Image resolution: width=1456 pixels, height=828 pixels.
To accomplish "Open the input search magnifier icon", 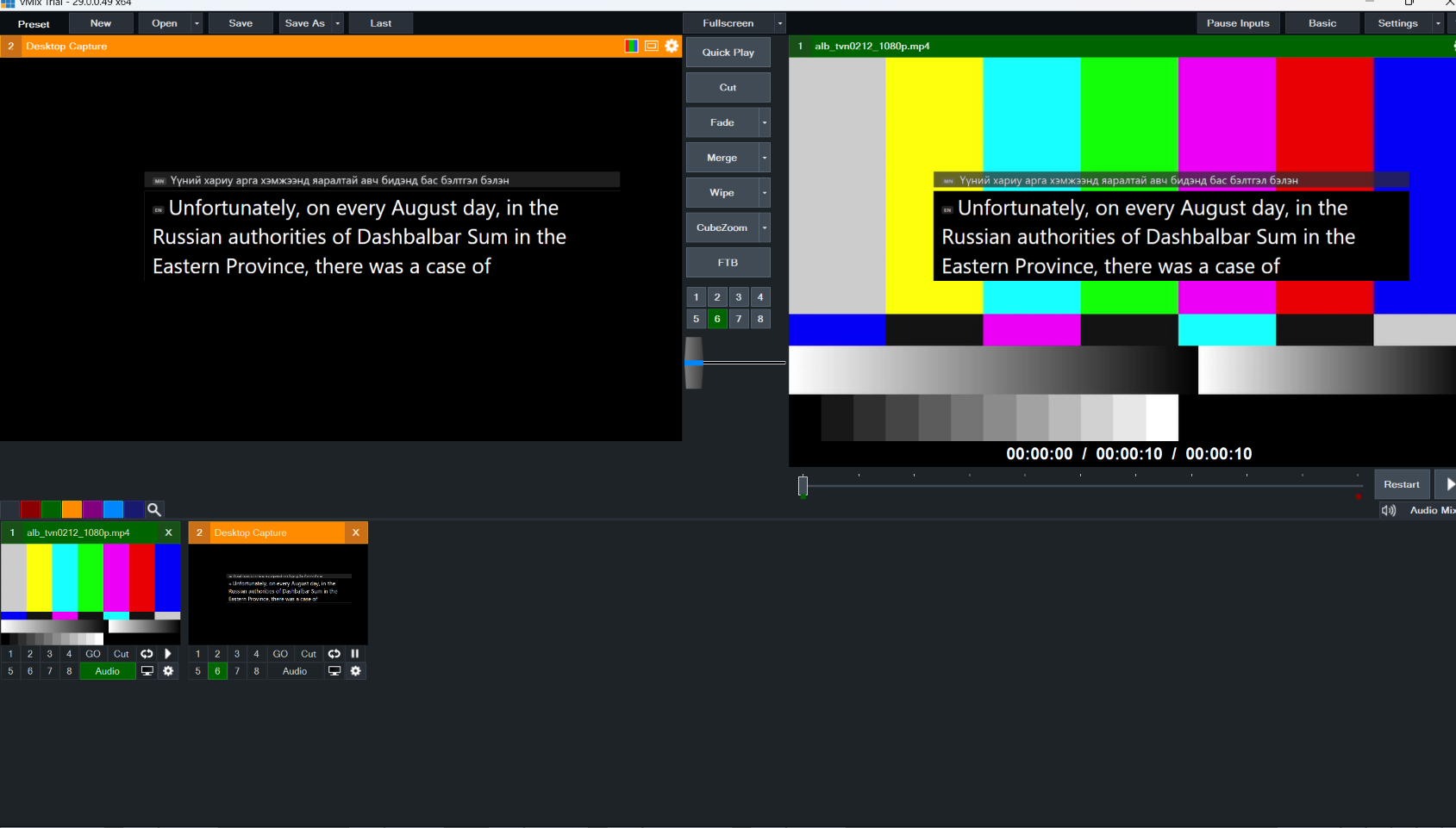I will [154, 510].
